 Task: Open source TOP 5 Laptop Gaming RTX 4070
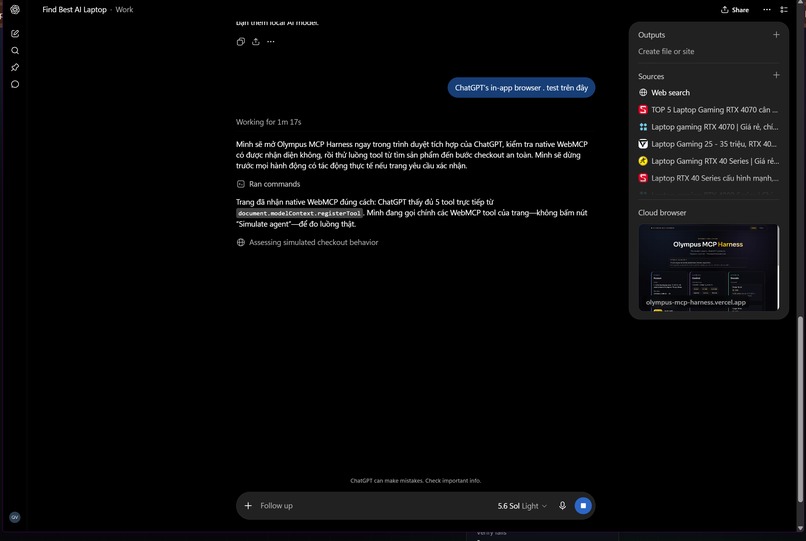708,110
